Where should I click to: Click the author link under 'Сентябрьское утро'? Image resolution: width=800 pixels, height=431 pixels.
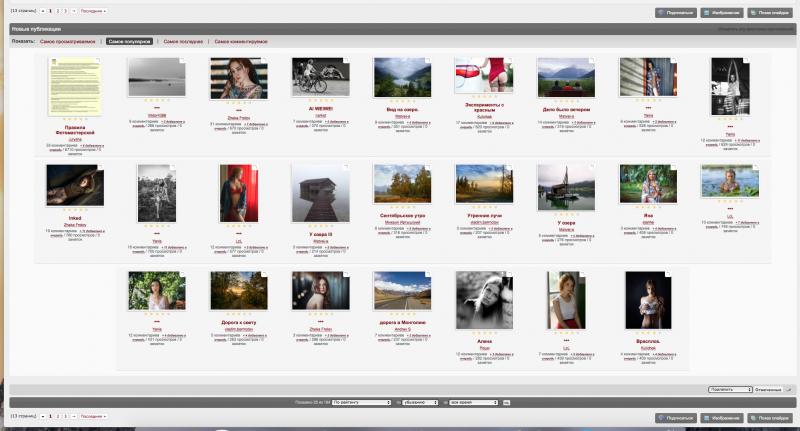(x=403, y=222)
